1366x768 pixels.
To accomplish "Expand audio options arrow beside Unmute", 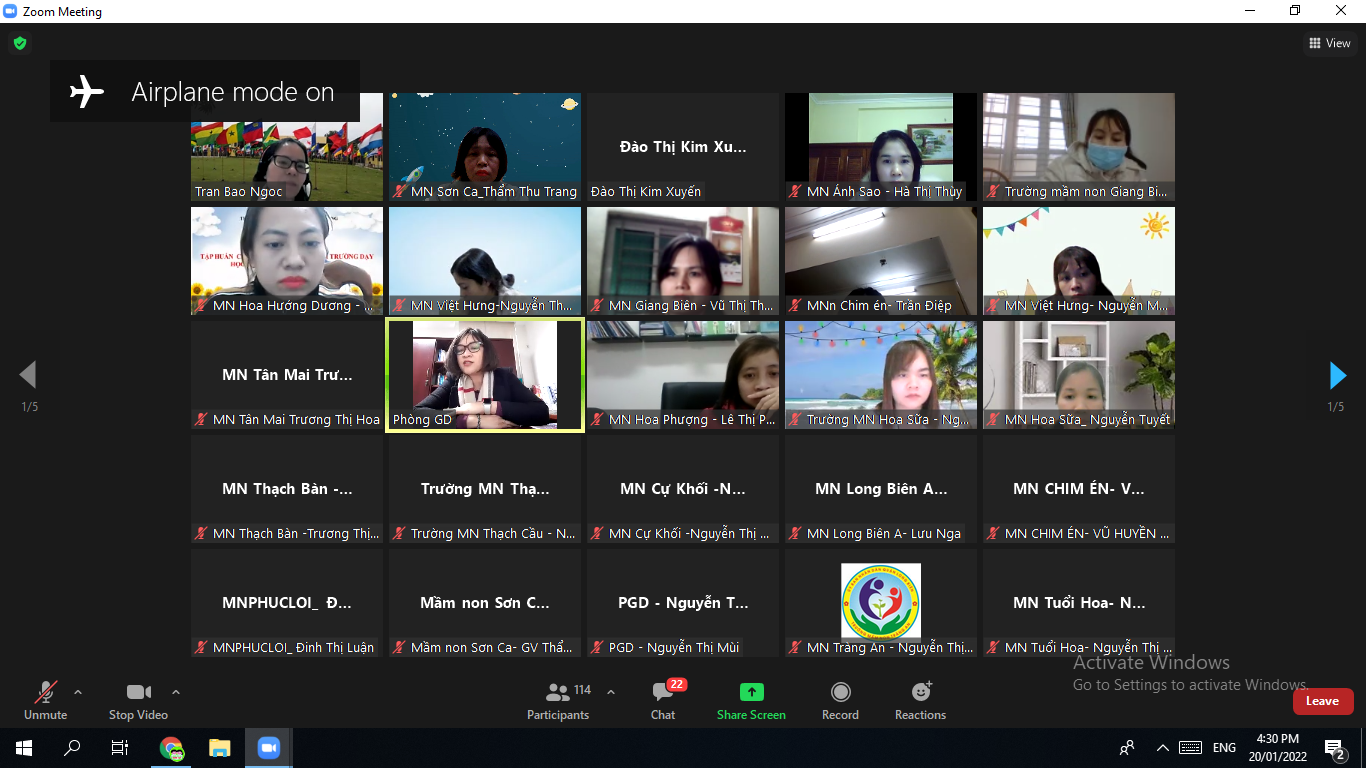I will click(78, 692).
